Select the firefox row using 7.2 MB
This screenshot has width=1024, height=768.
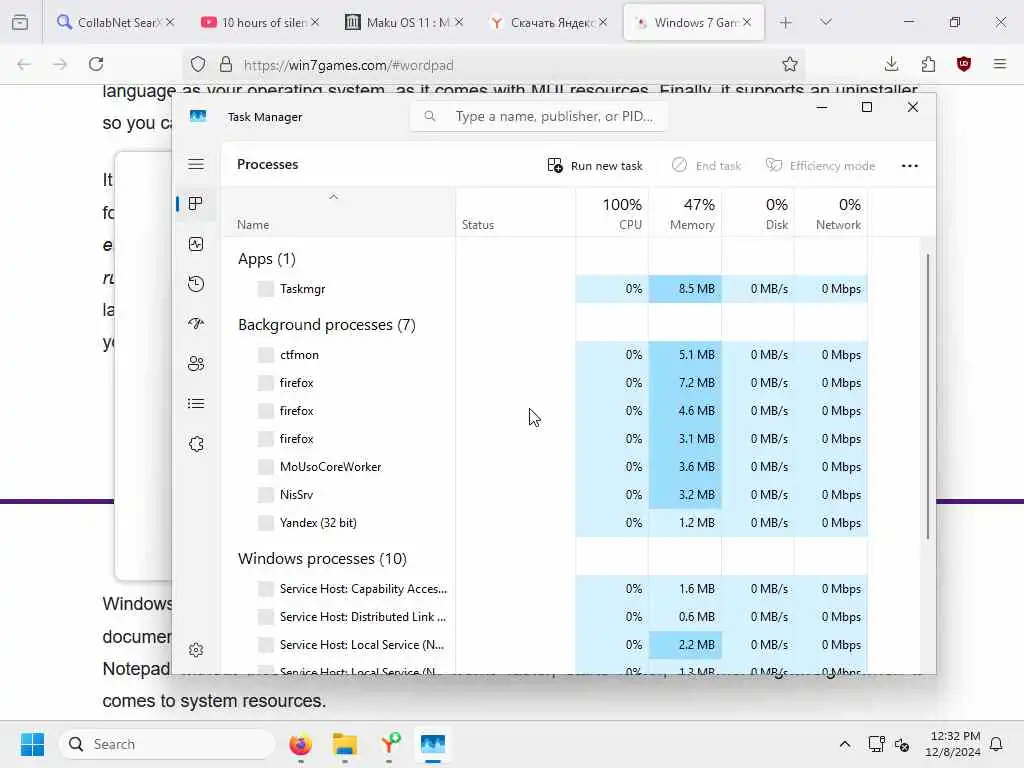(545, 383)
